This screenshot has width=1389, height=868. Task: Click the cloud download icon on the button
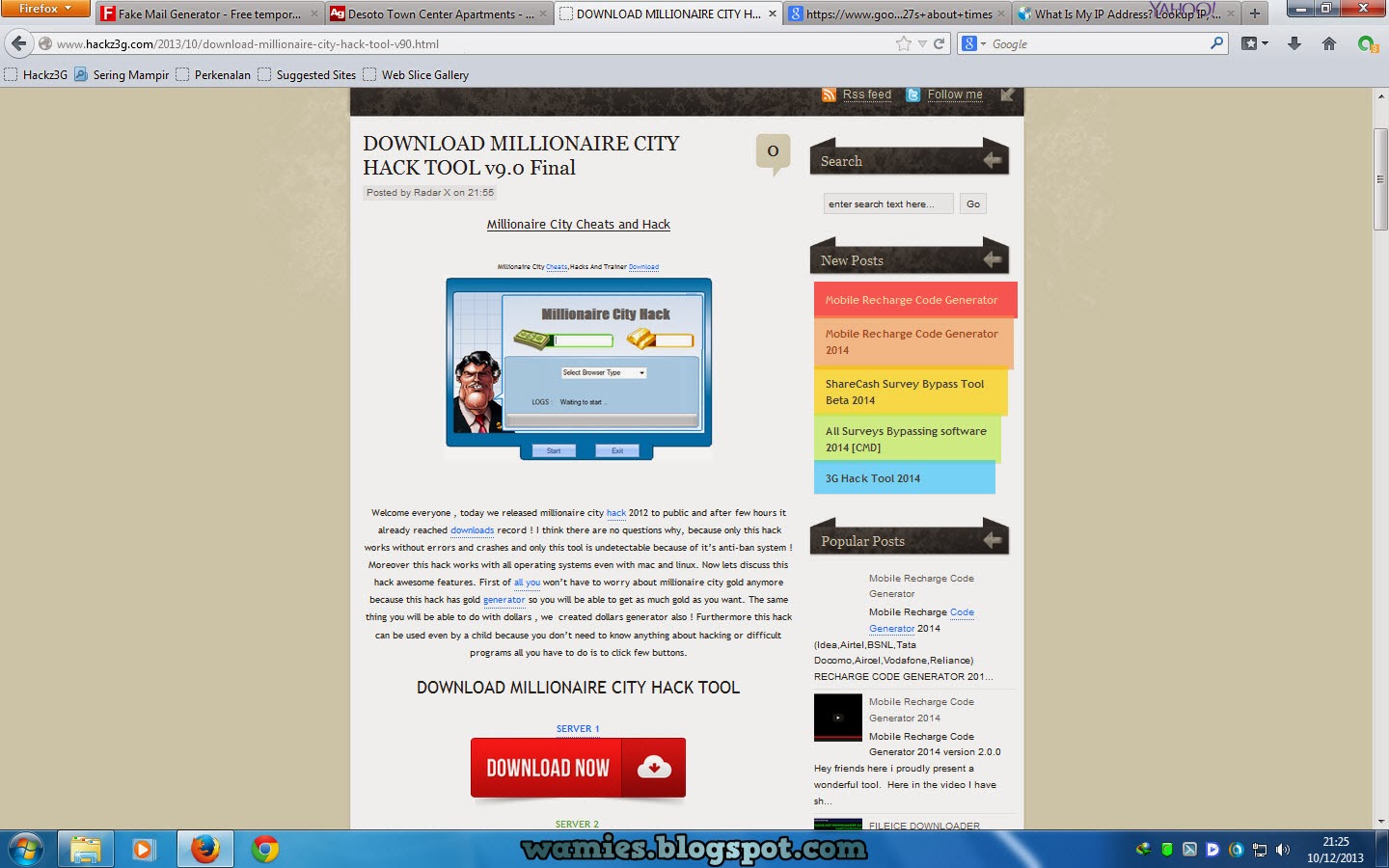tap(654, 768)
